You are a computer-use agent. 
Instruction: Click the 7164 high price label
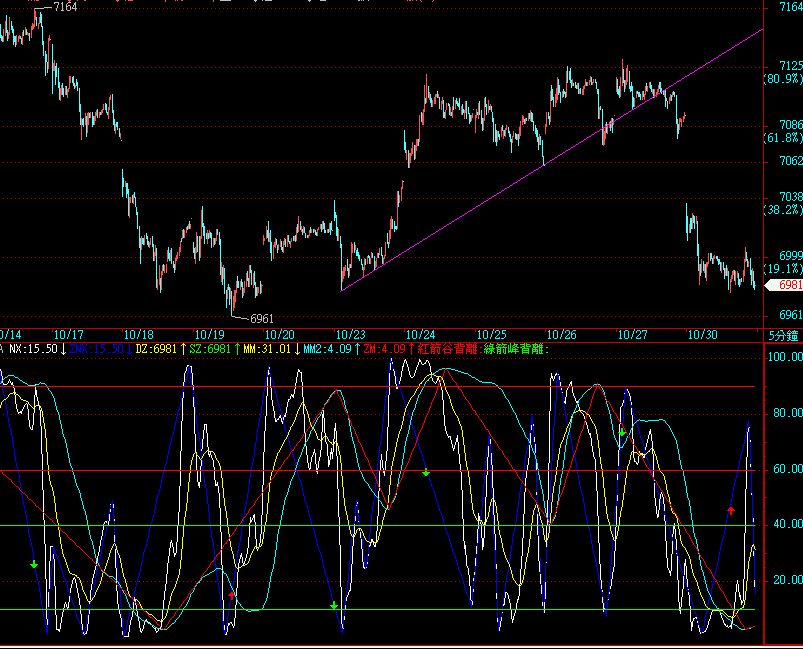(x=65, y=8)
